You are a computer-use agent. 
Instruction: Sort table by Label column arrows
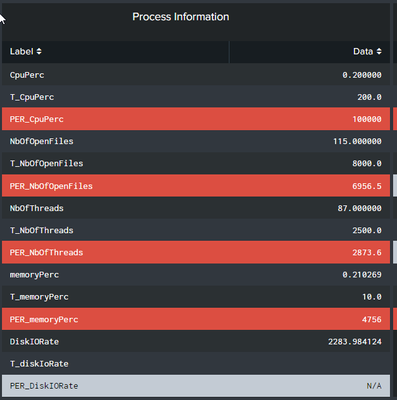pos(39,51)
